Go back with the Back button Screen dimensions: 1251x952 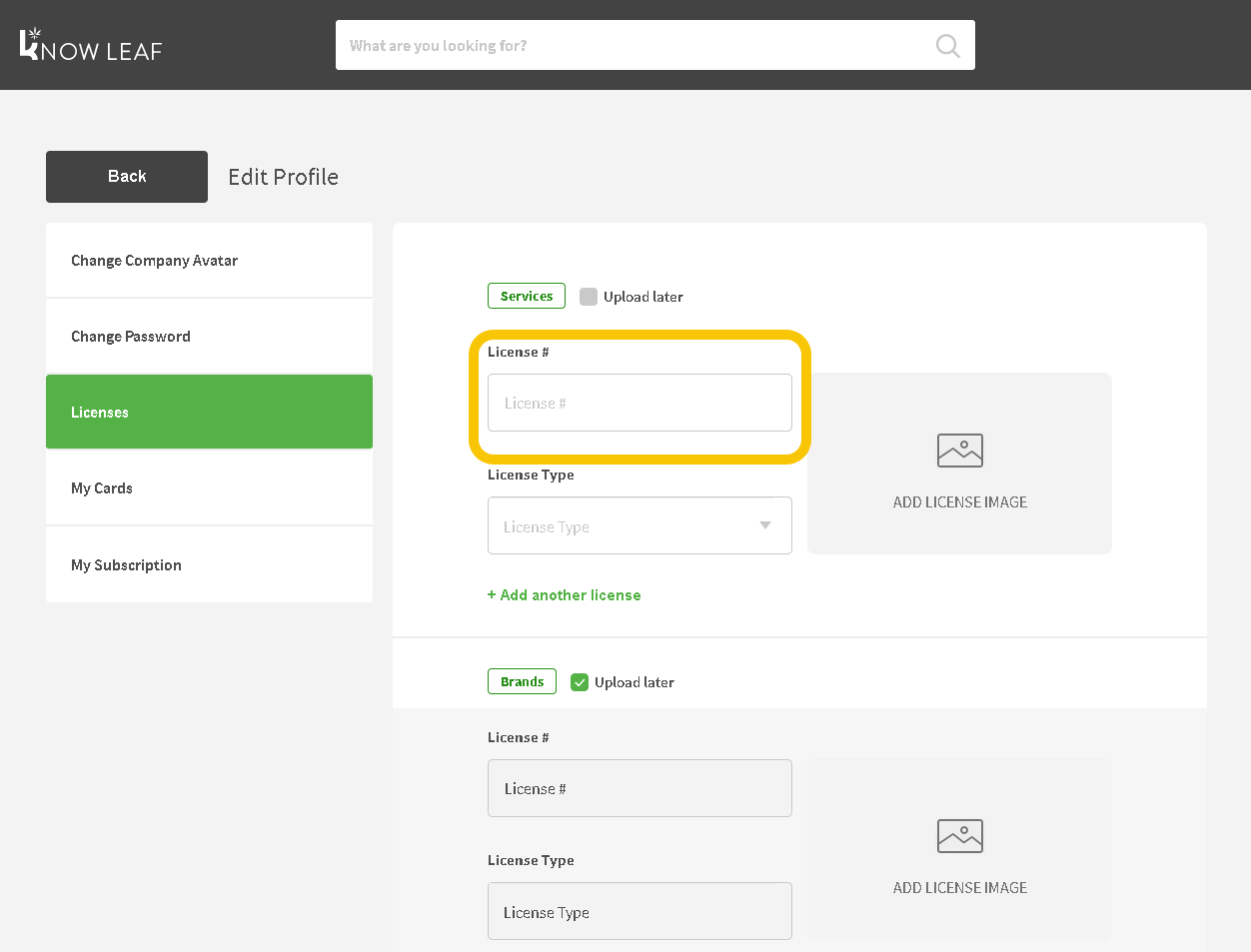click(x=127, y=177)
